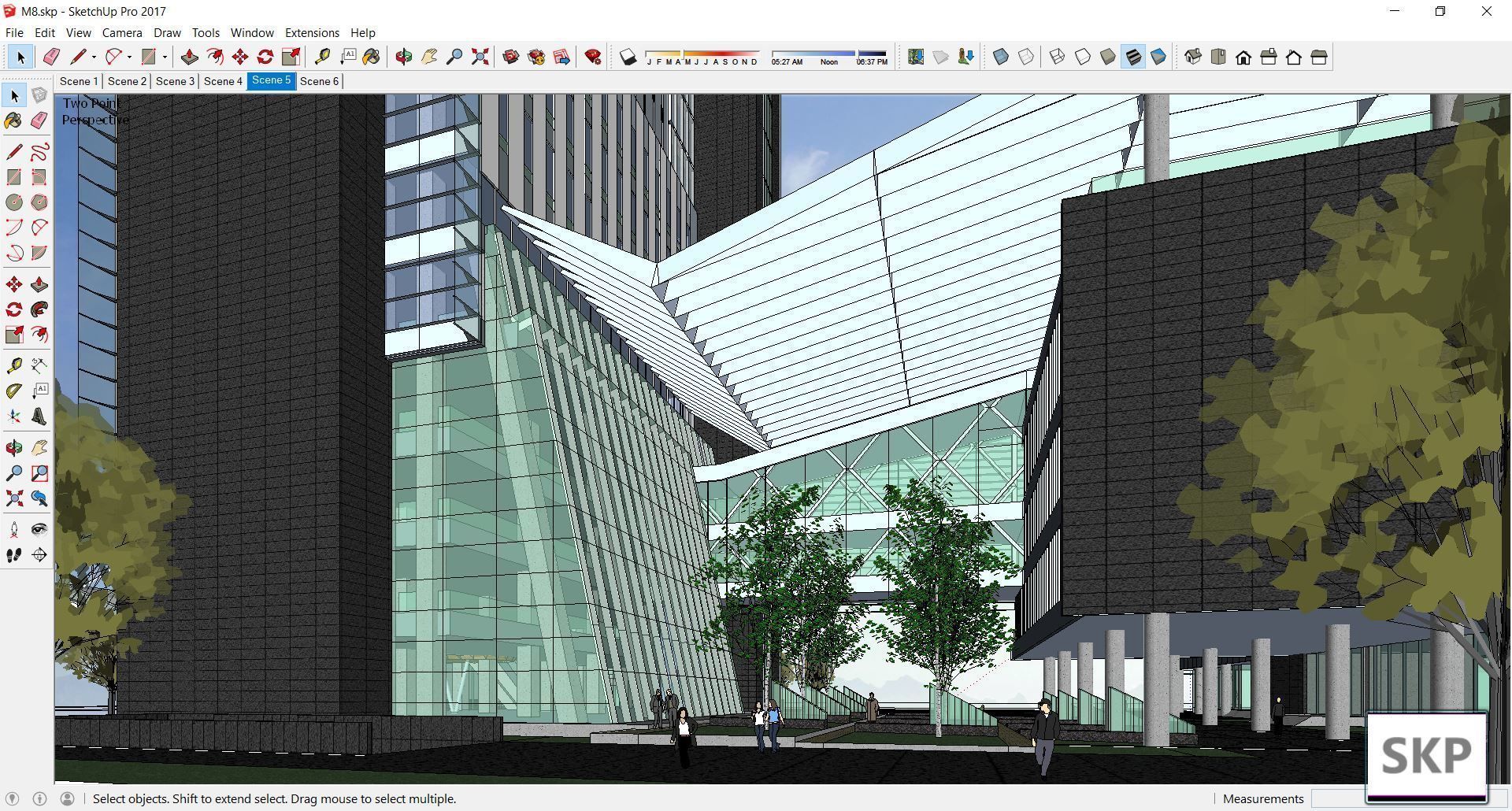The image size is (1512, 811).
Task: Open the Camera menu
Action: (x=121, y=33)
